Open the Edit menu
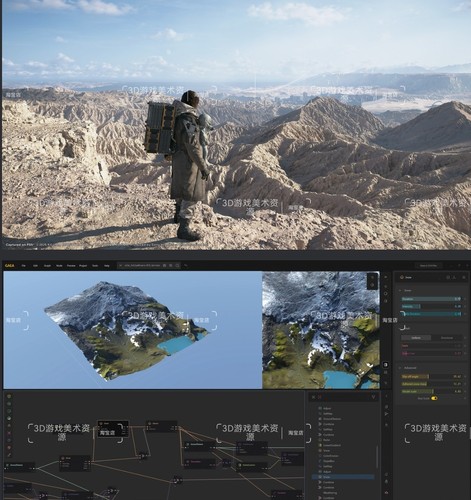This screenshot has height=500, width=471. 35,266
